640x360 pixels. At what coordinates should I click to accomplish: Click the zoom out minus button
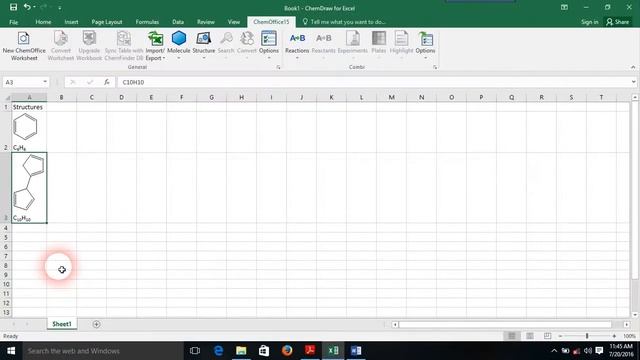[x=560, y=336]
